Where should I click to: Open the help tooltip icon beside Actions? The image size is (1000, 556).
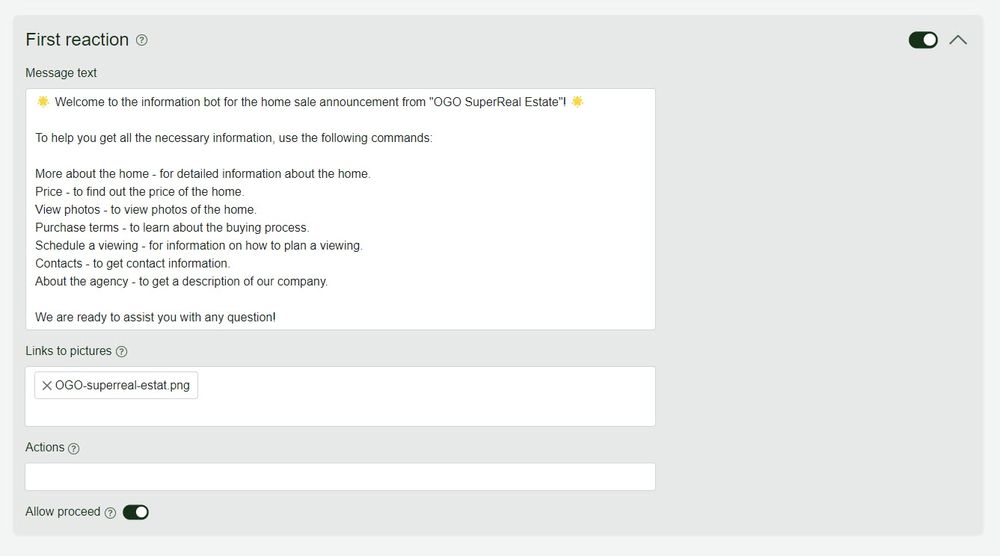(74, 448)
